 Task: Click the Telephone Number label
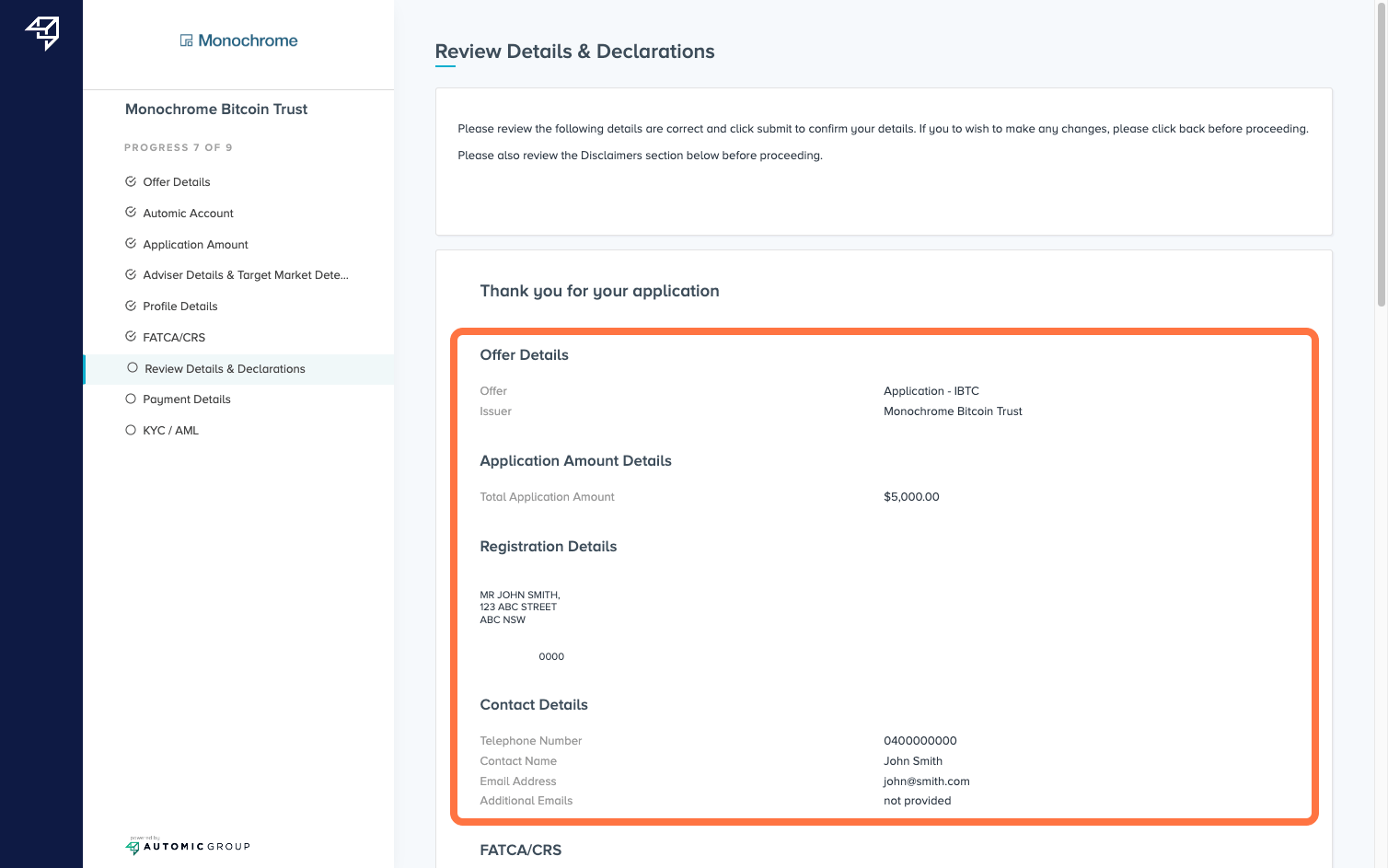[x=530, y=741]
